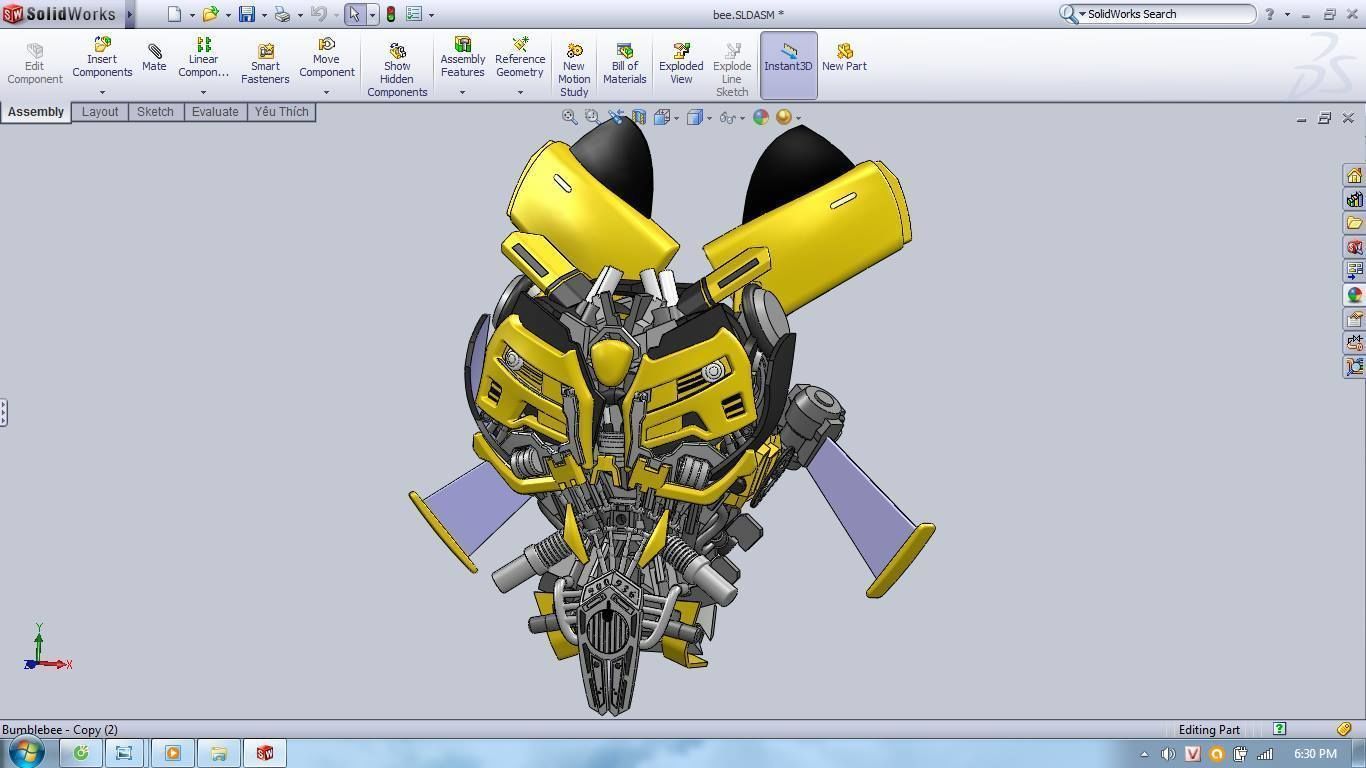The height and width of the screenshot is (768, 1366).
Task: Open the Bill of Materials tool
Action: pyautogui.click(x=625, y=64)
